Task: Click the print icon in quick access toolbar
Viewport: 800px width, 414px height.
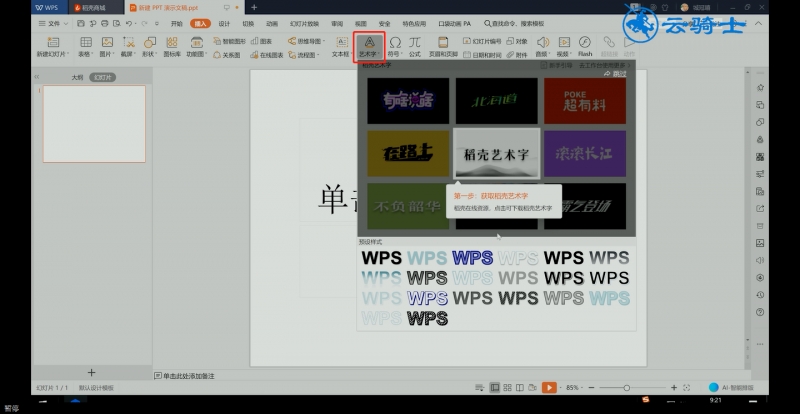Action: pos(105,23)
